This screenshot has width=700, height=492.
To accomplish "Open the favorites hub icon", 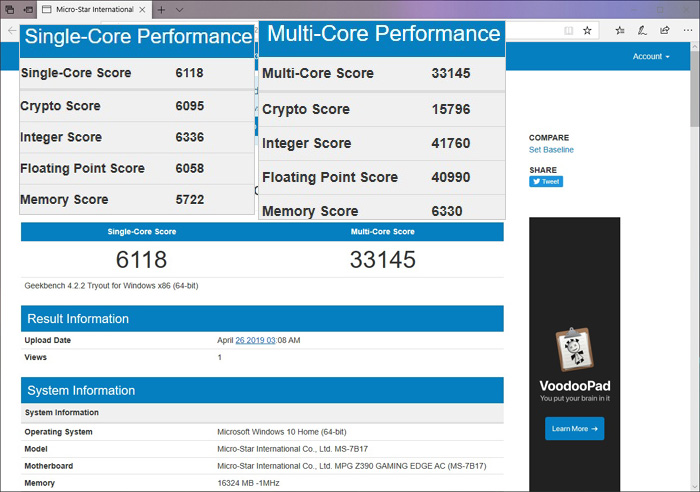I will 620,30.
